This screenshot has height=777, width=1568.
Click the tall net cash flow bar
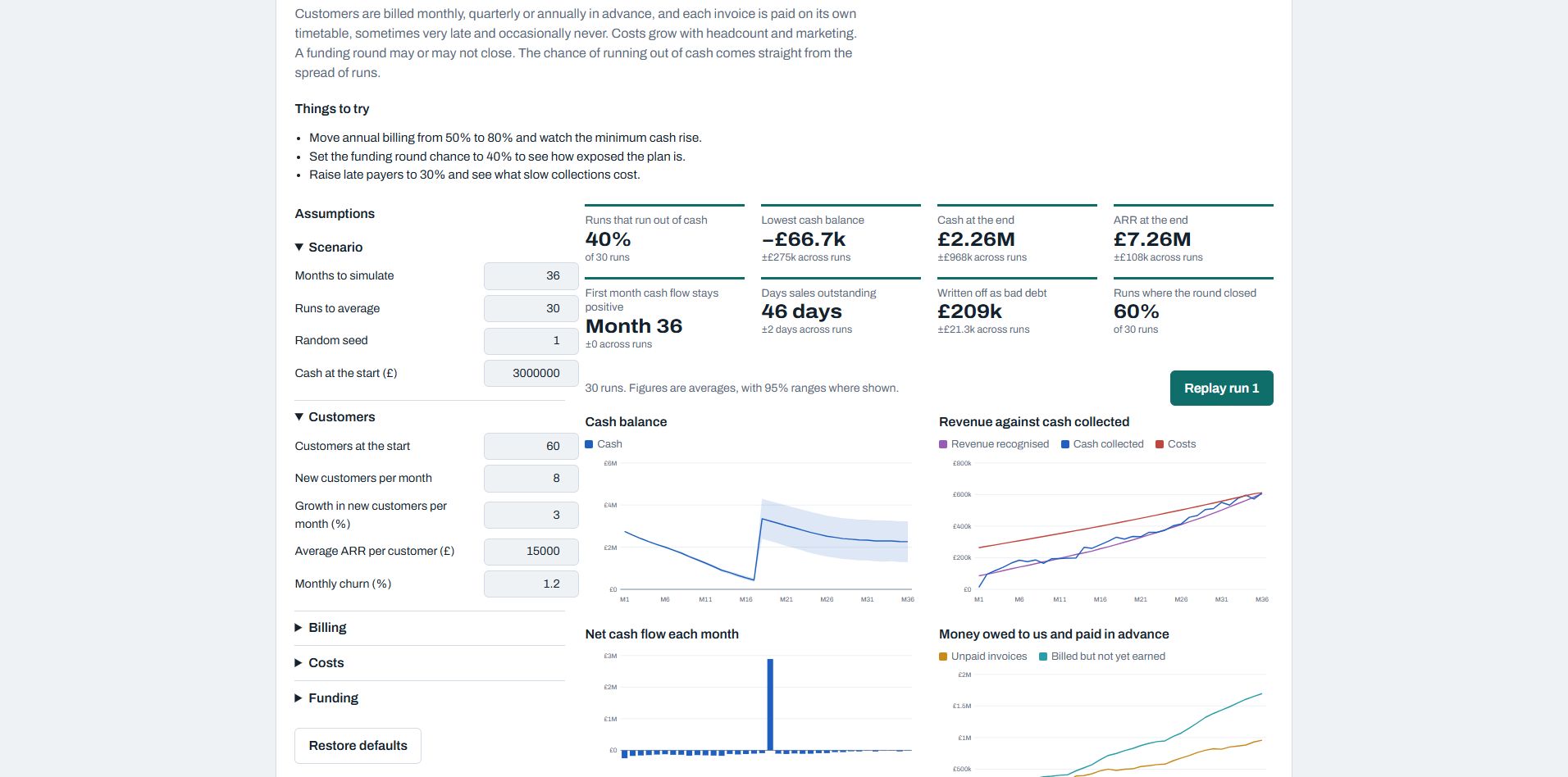pos(770,704)
